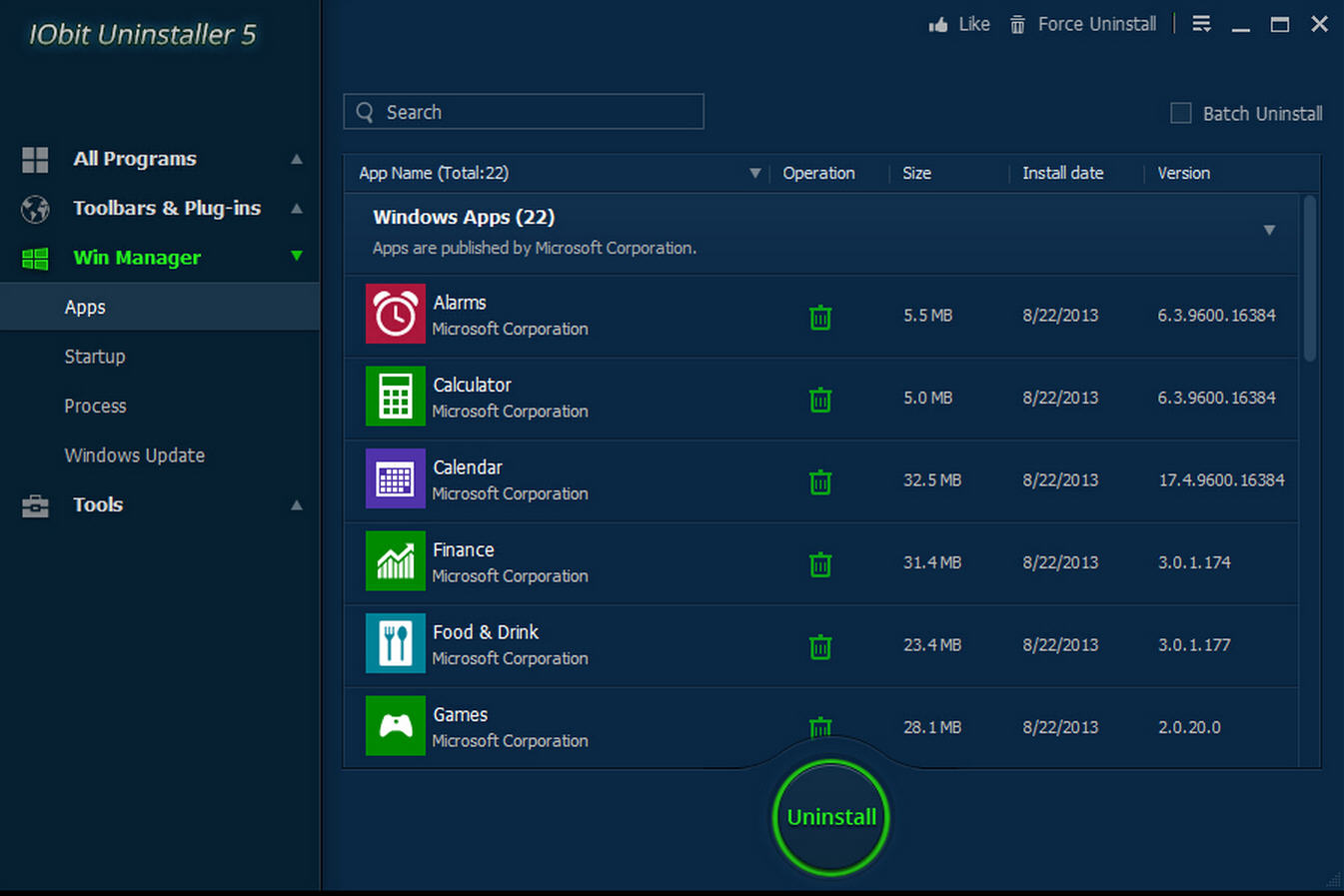The width and height of the screenshot is (1344, 896).
Task: Select the Calendar app icon
Action: (396, 478)
